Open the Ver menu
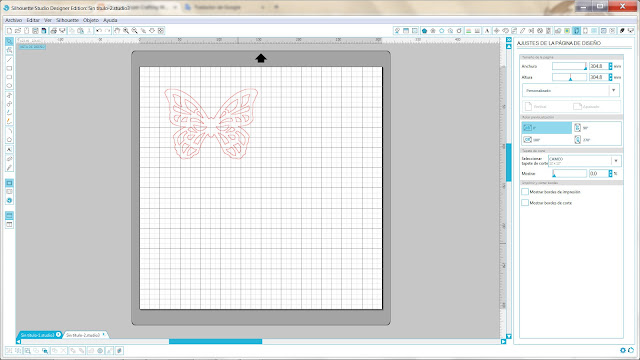The width and height of the screenshot is (640, 360). (48, 20)
